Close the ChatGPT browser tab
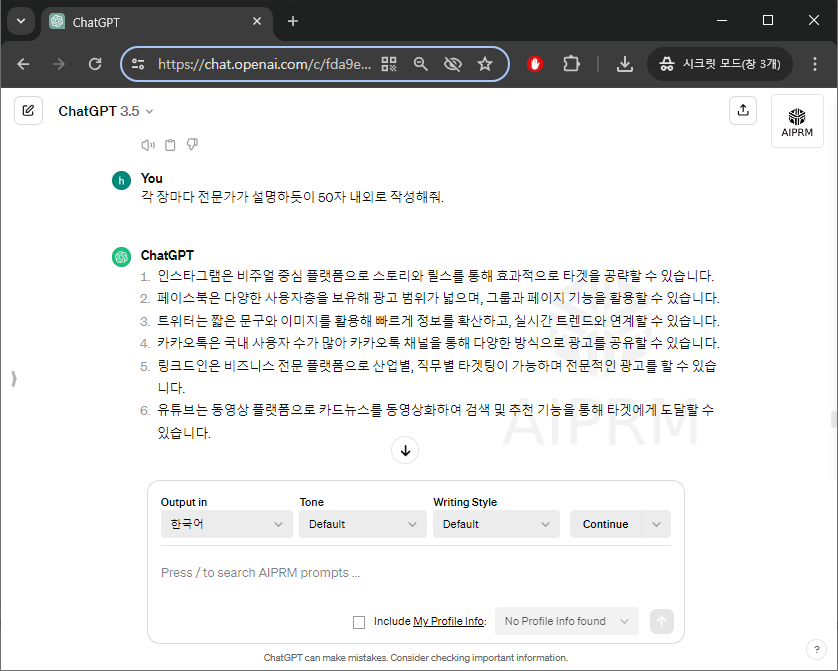This screenshot has width=838, height=671. click(257, 21)
